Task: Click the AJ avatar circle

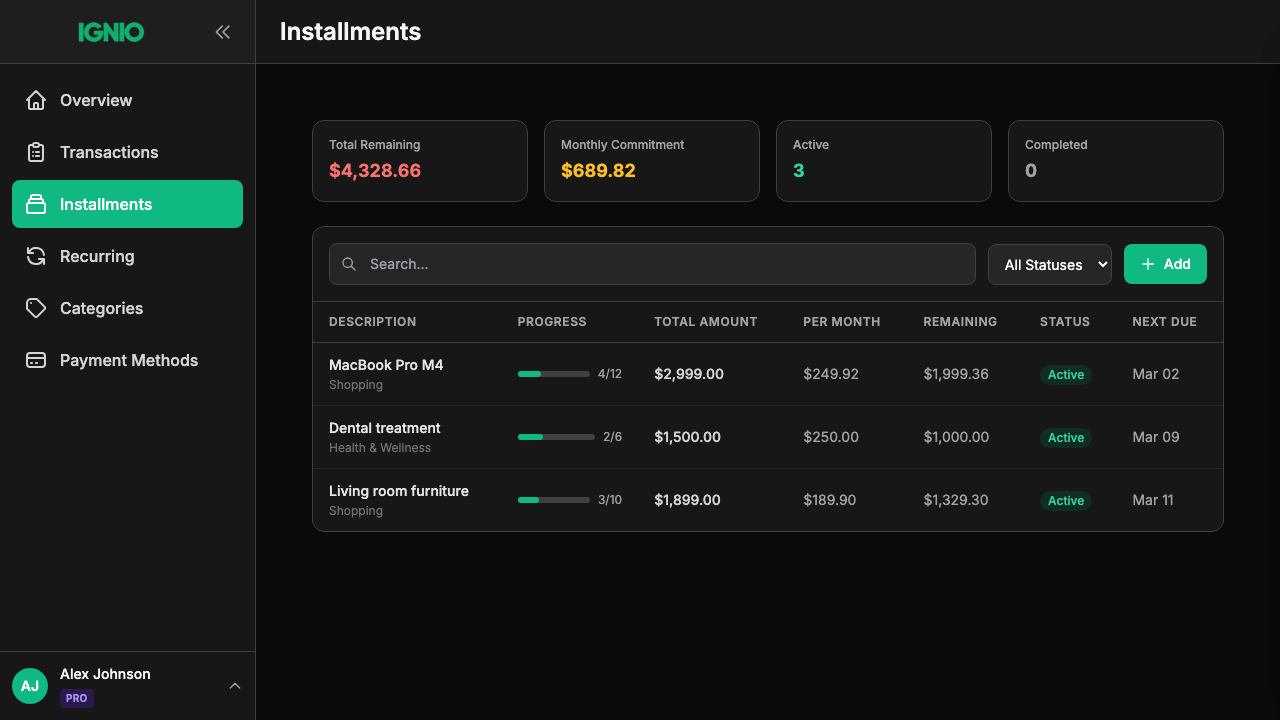Action: (30, 686)
